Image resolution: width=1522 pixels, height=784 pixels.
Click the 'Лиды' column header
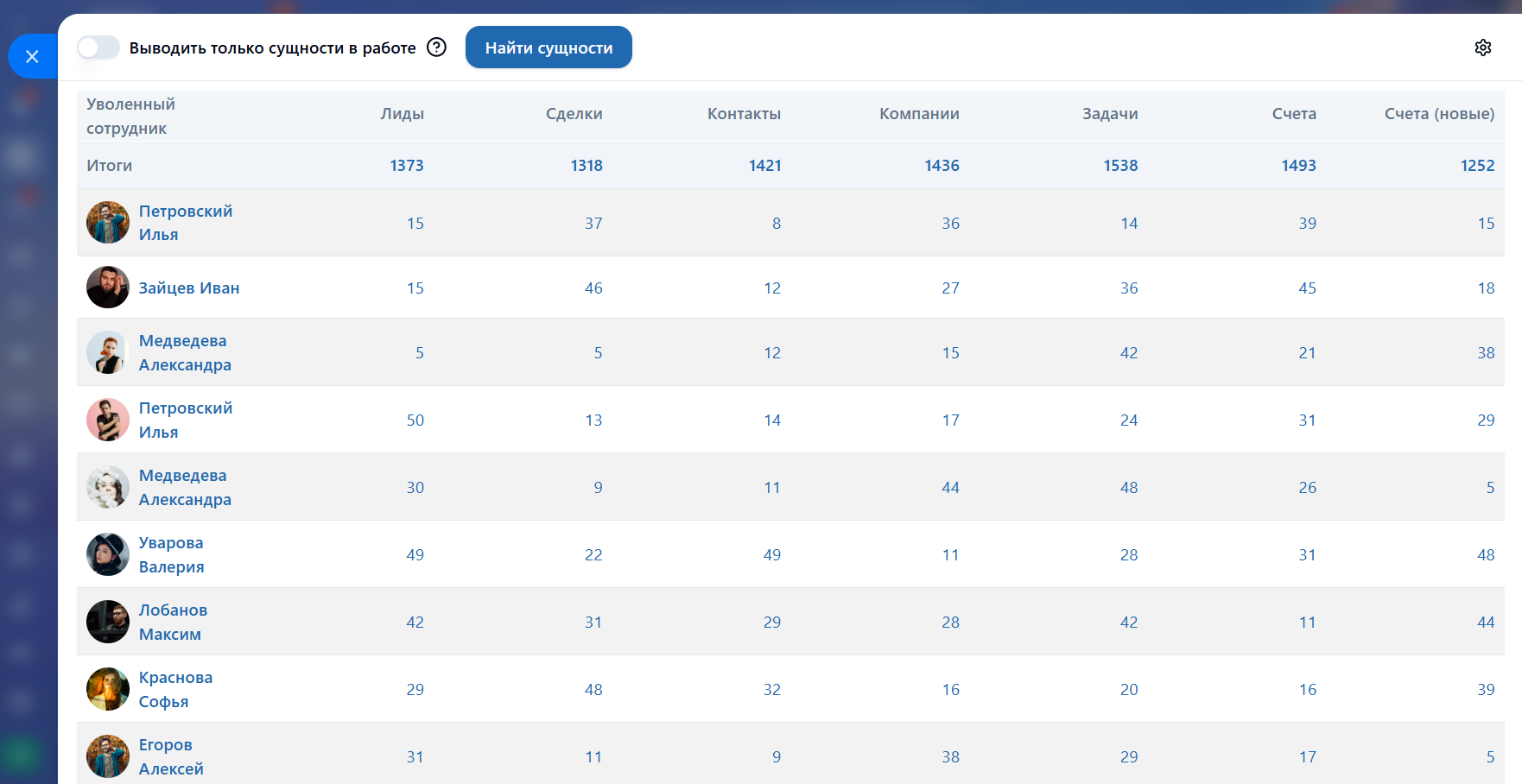[402, 114]
